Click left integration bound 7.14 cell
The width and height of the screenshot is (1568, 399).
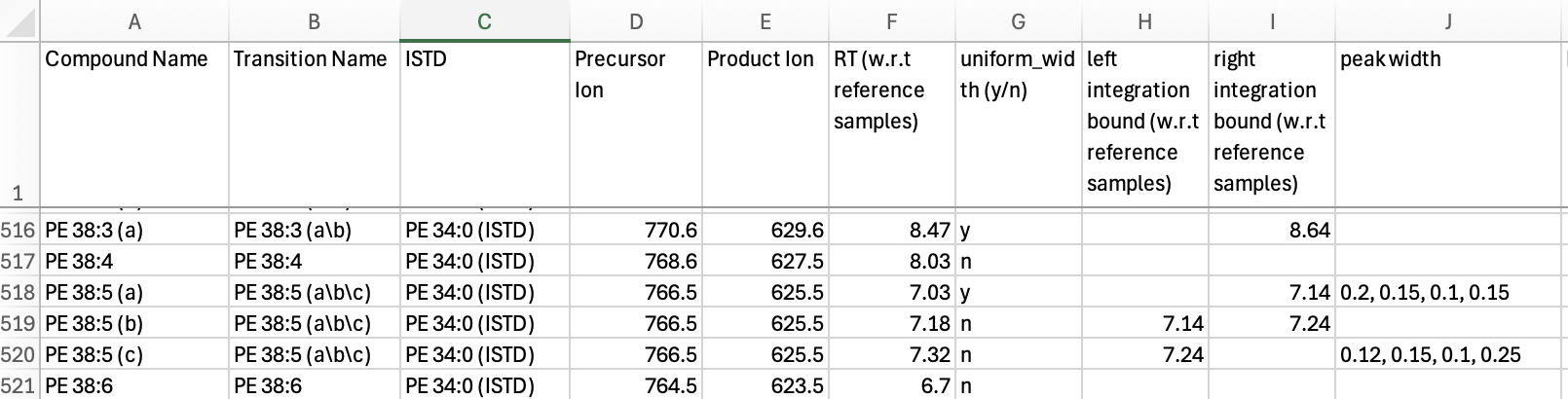pyautogui.click(x=1145, y=323)
